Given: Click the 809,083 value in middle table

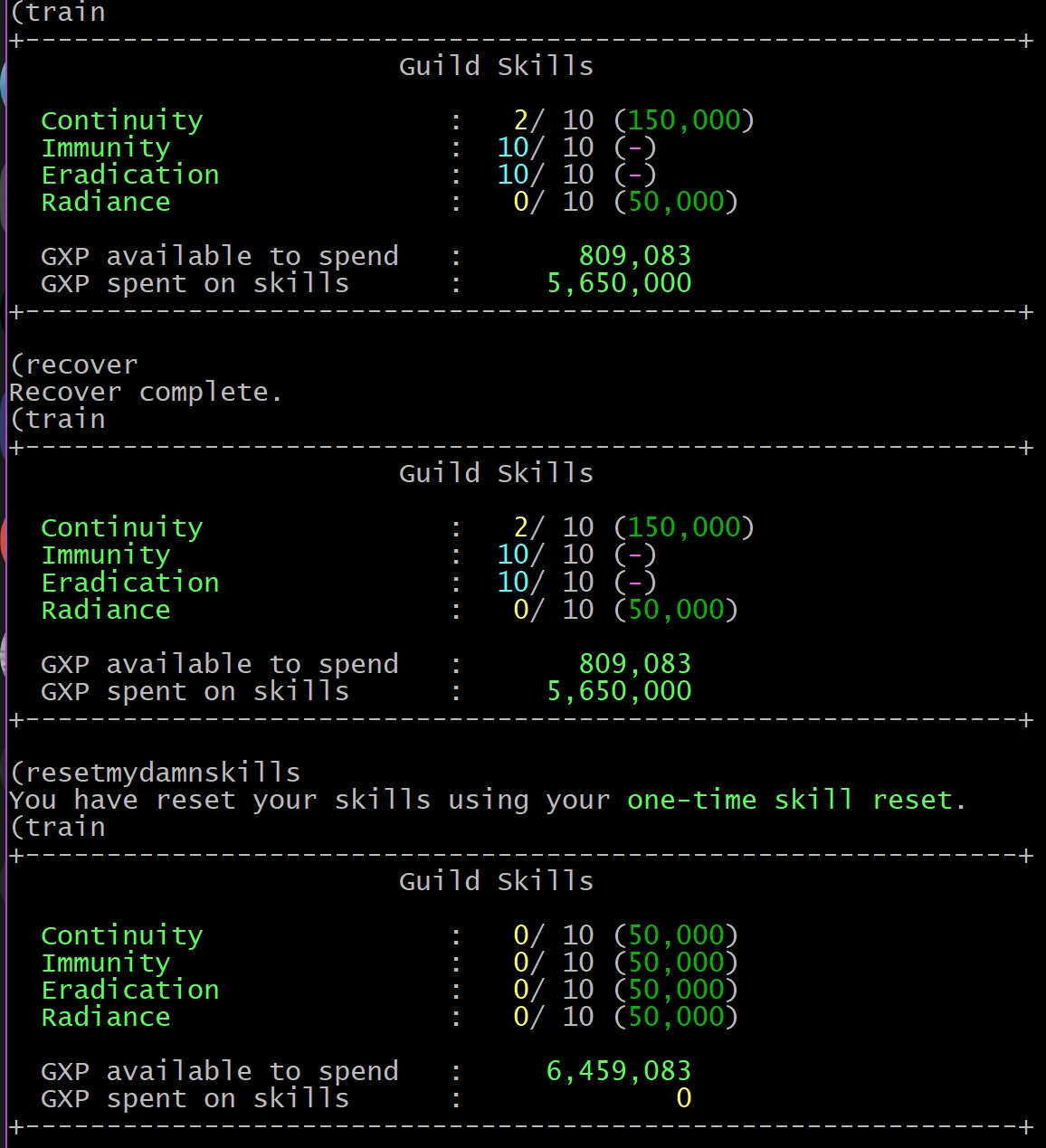Looking at the screenshot, I should pos(634,664).
